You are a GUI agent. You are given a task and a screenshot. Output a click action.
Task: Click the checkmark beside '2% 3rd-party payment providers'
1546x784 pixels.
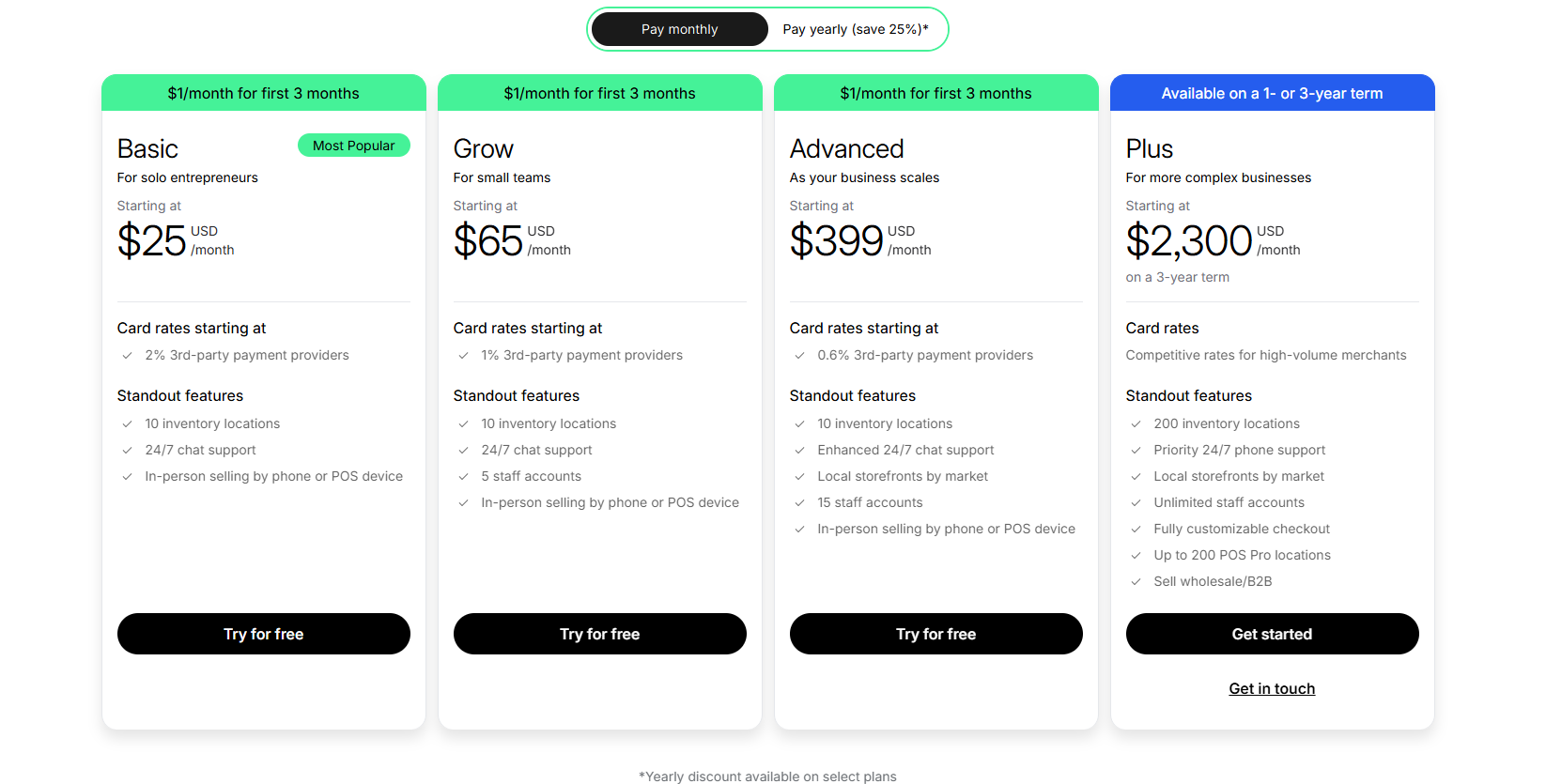127,355
